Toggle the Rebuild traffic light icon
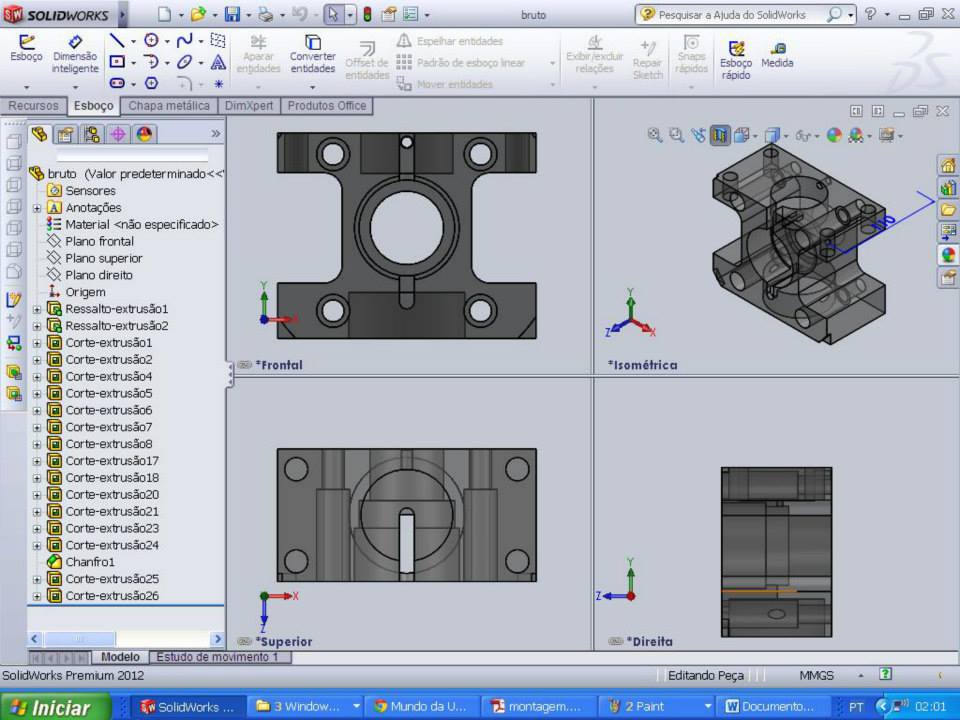This screenshot has width=960, height=720. click(x=367, y=15)
